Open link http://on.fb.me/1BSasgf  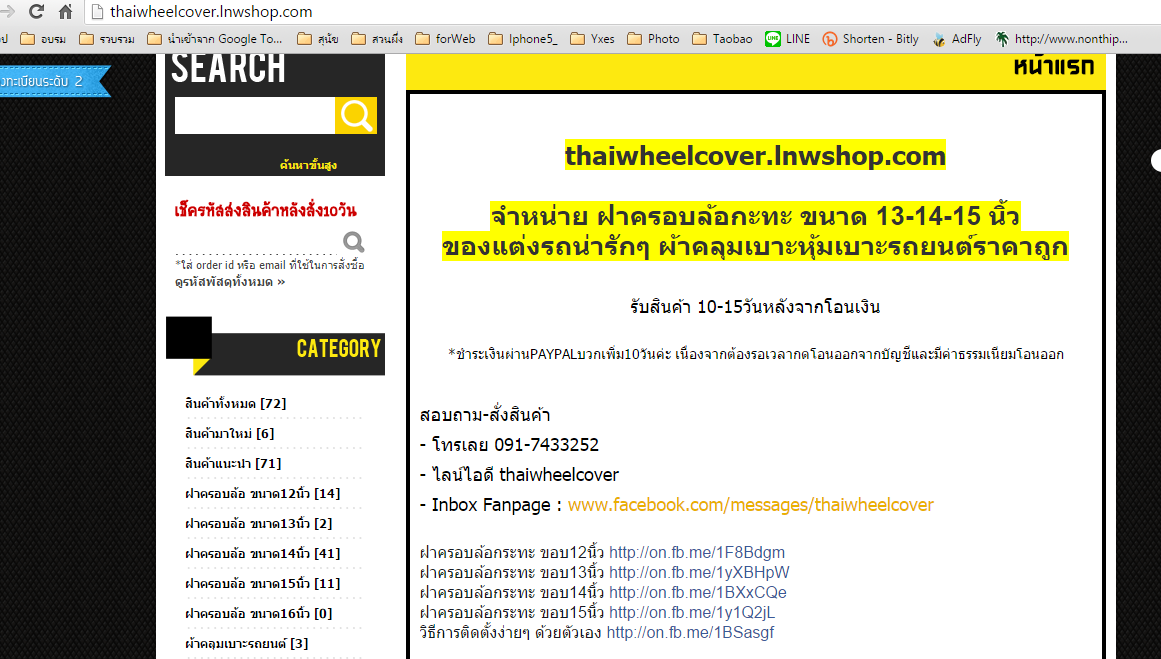[x=690, y=632]
